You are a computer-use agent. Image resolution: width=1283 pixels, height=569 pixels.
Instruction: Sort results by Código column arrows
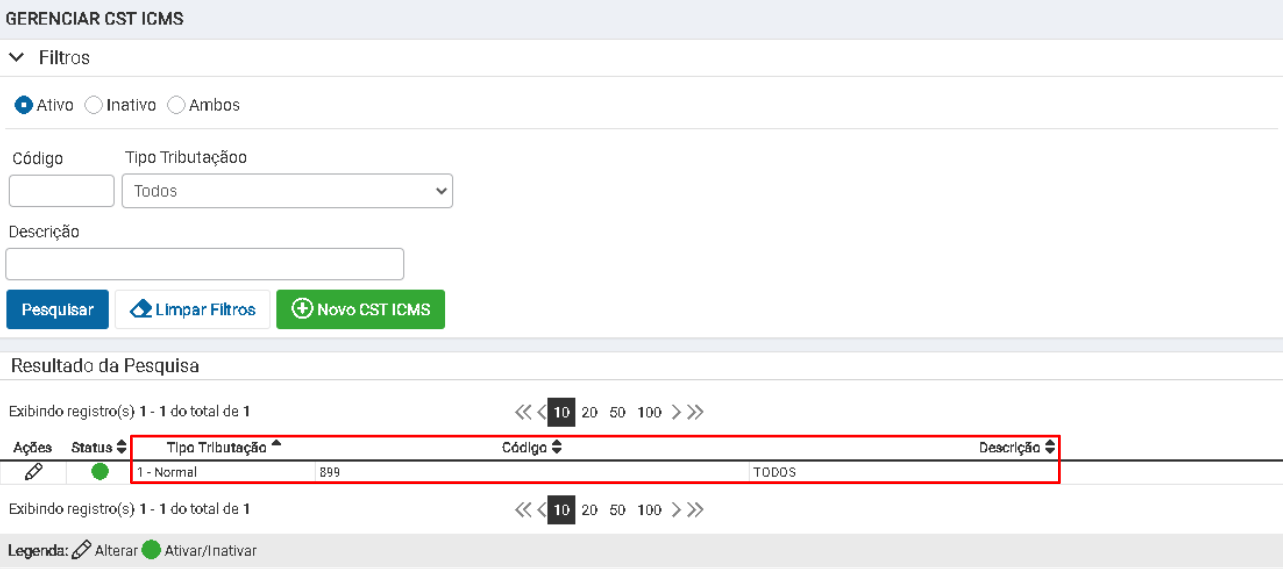[x=557, y=448]
